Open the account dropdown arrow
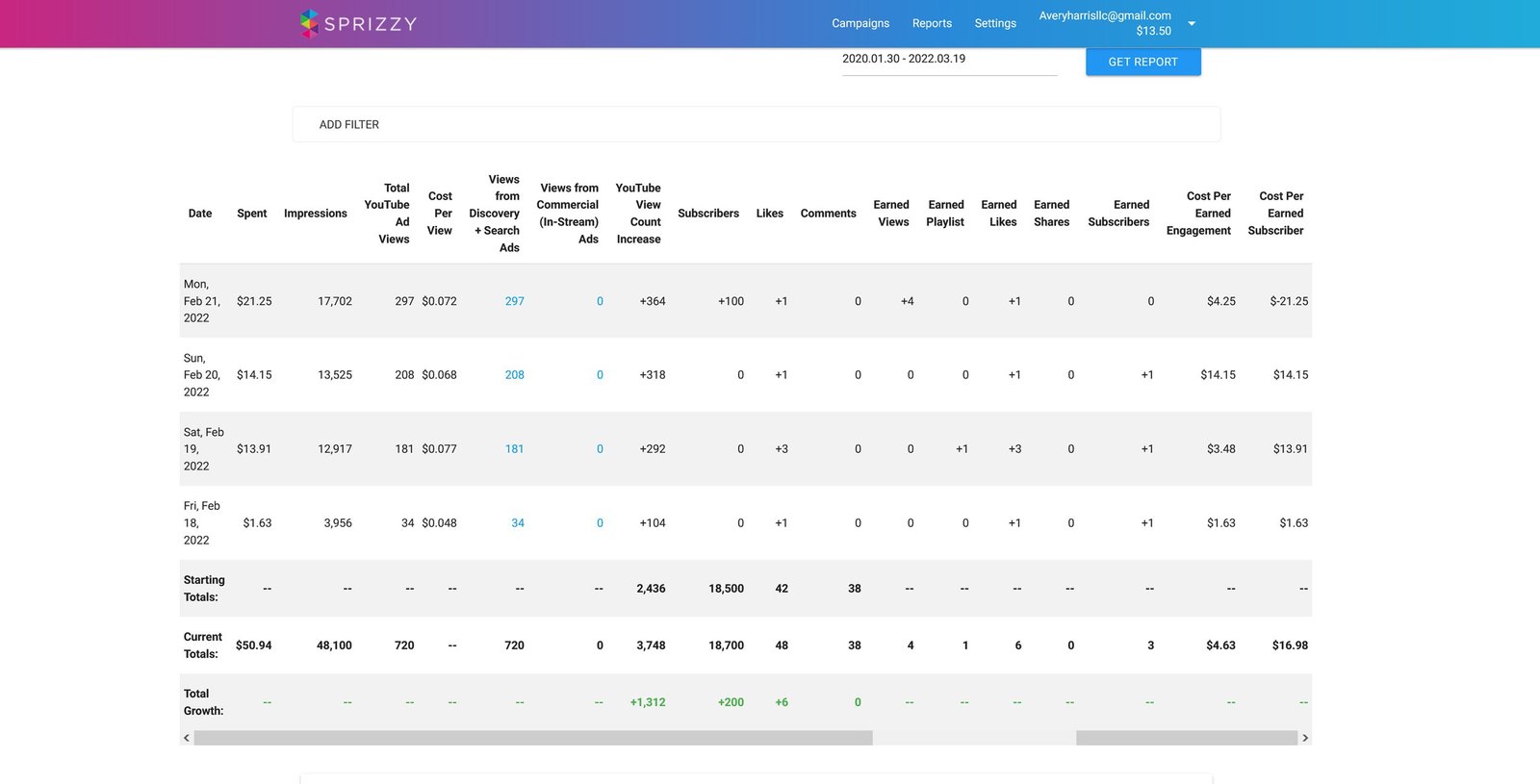 [x=1192, y=23]
